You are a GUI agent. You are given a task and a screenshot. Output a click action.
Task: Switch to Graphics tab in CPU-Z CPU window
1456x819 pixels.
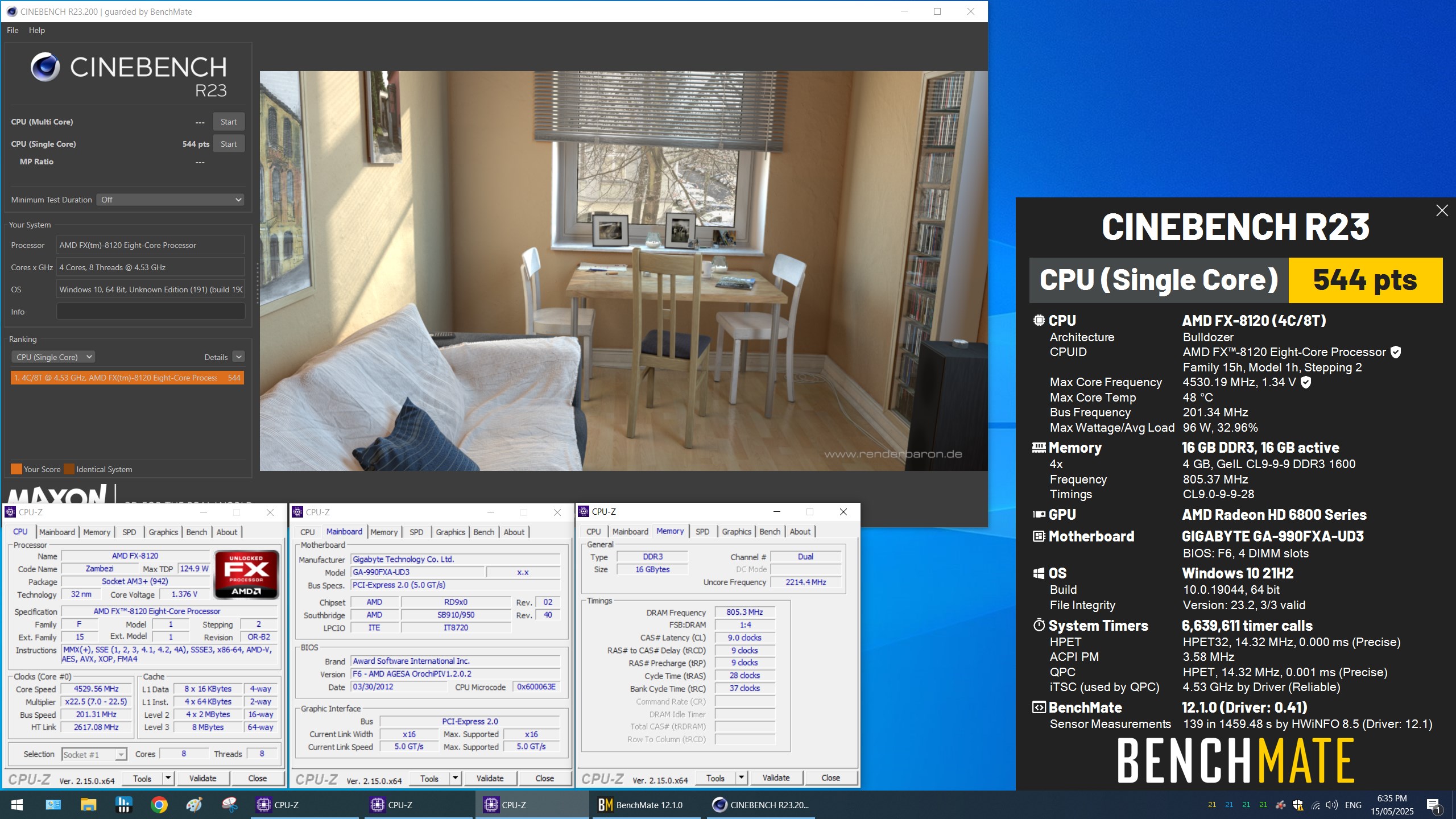coord(163,532)
